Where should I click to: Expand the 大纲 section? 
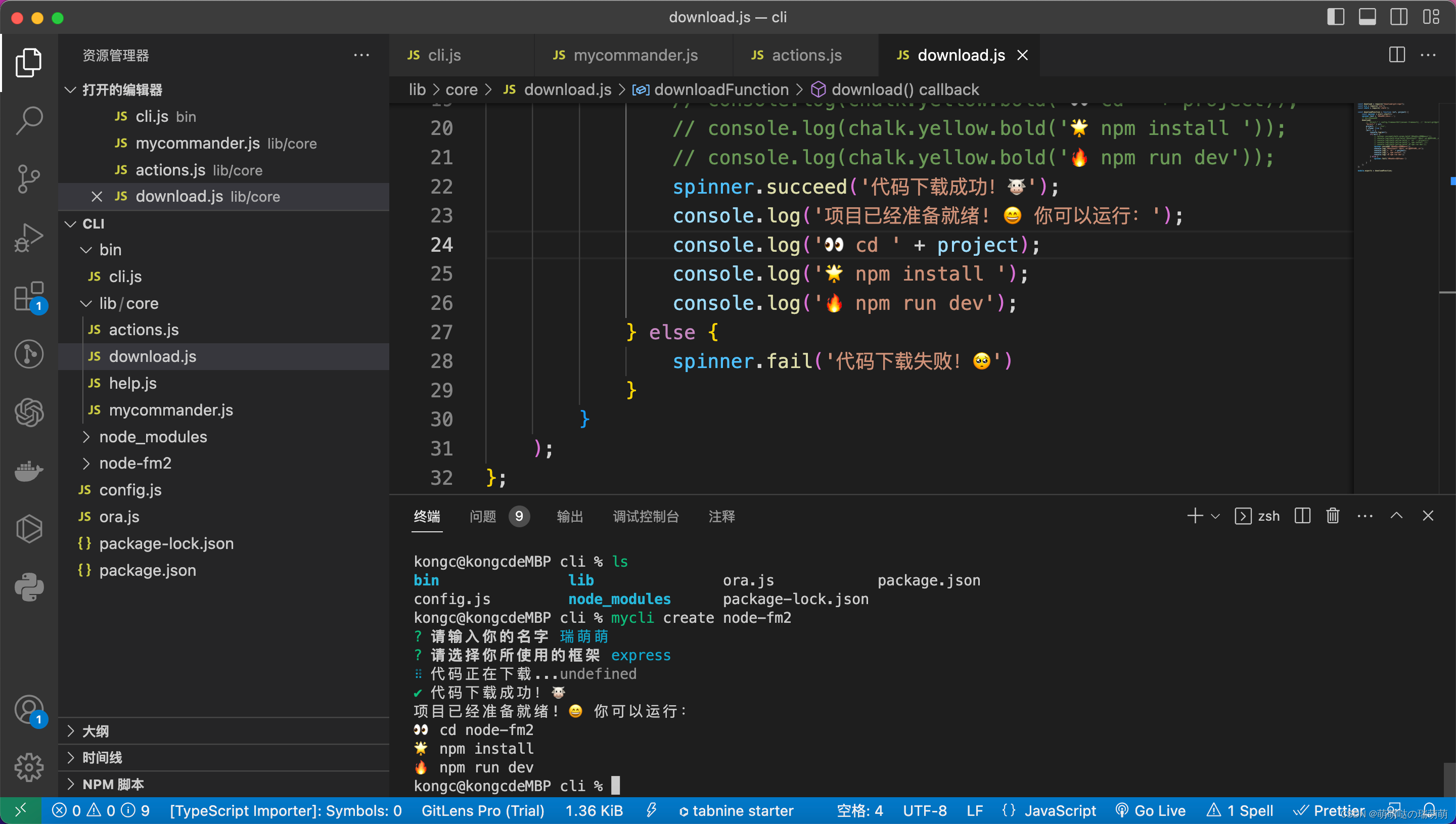(x=223, y=730)
